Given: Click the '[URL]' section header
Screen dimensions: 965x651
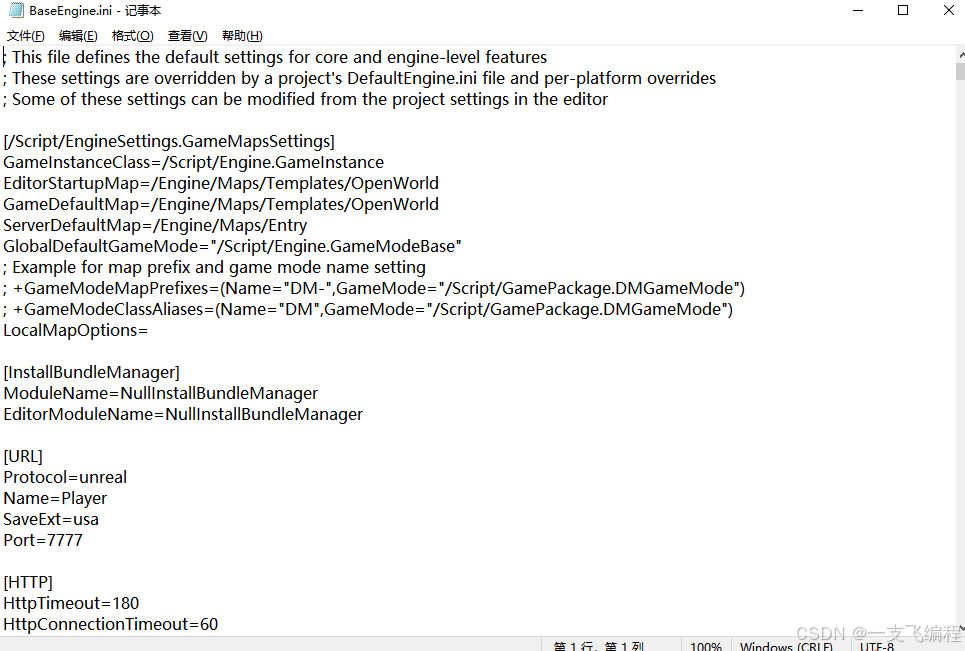Looking at the screenshot, I should [23, 457].
